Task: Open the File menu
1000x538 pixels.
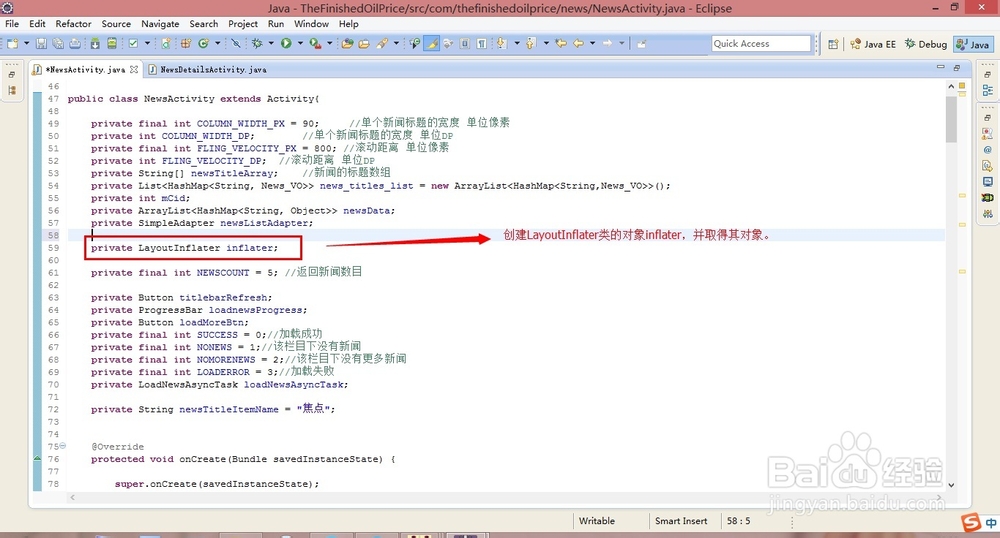Action: point(12,24)
